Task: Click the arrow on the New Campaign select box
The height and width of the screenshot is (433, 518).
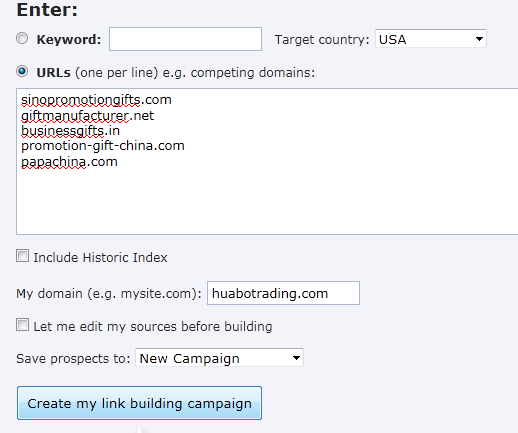Action: pos(296,358)
